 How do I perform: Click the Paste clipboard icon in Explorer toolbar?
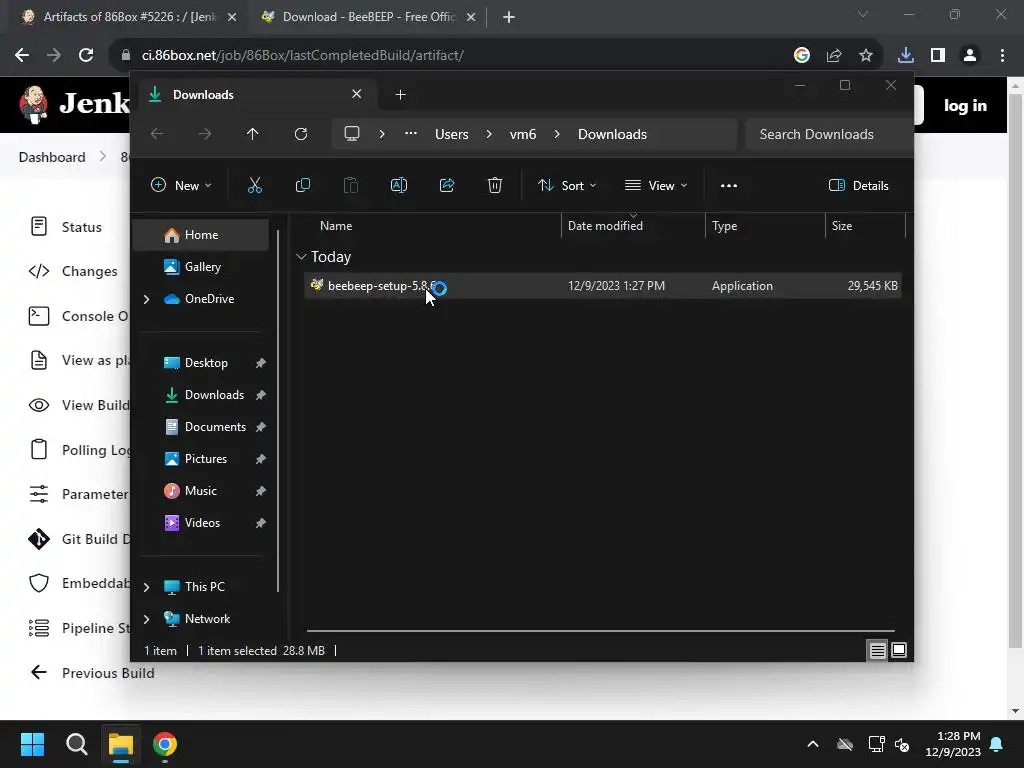(351, 185)
